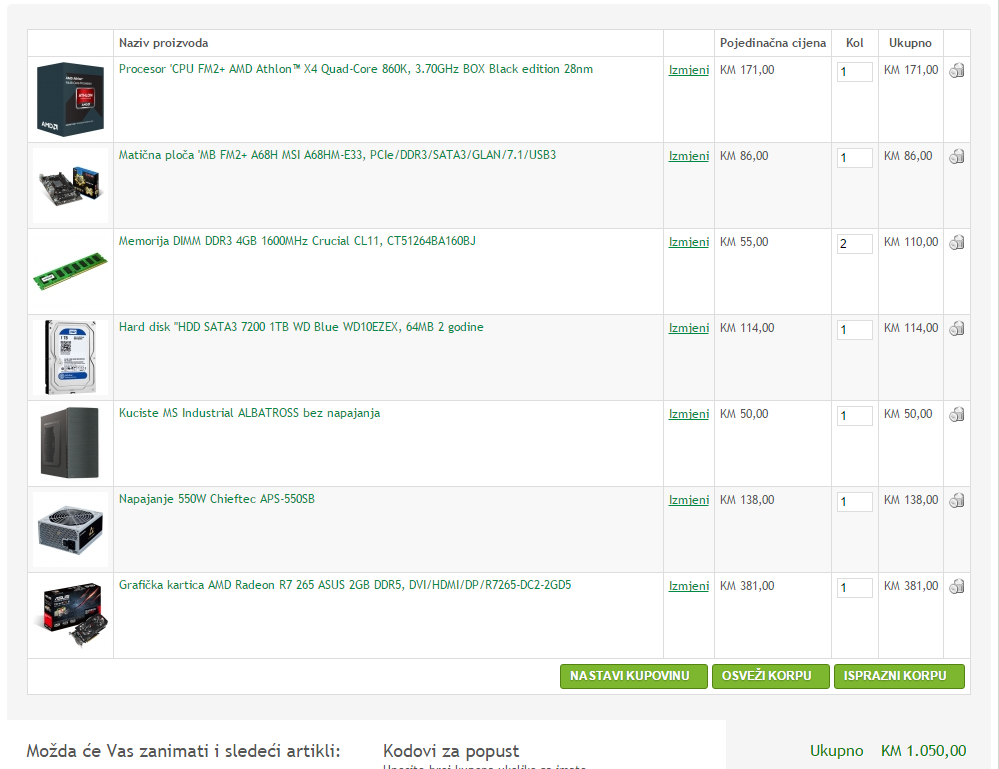The width and height of the screenshot is (999, 769).
Task: Click the KM 110,00 total for Memorija
Action: pos(910,242)
